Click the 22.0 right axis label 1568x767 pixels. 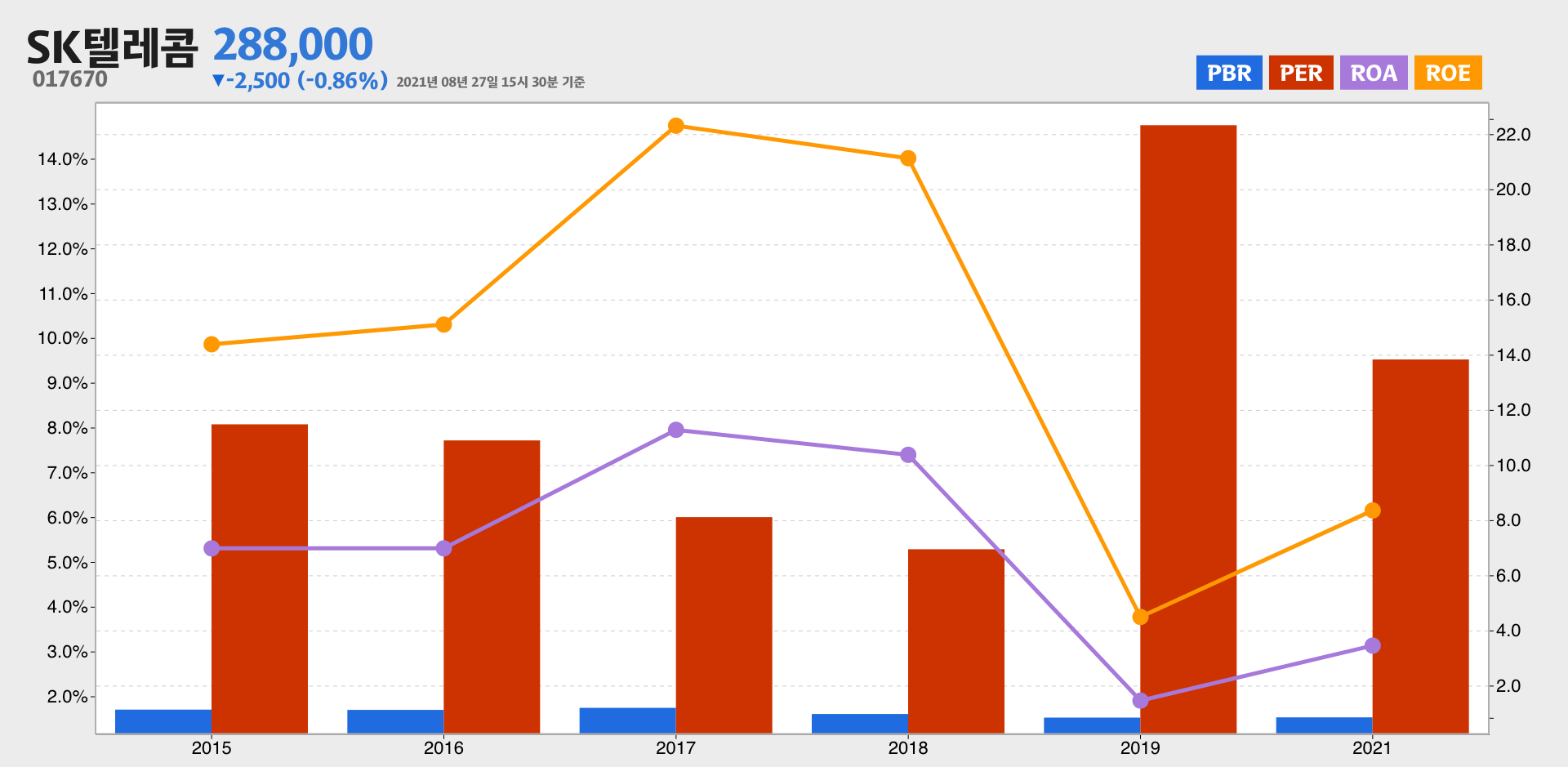click(1513, 135)
